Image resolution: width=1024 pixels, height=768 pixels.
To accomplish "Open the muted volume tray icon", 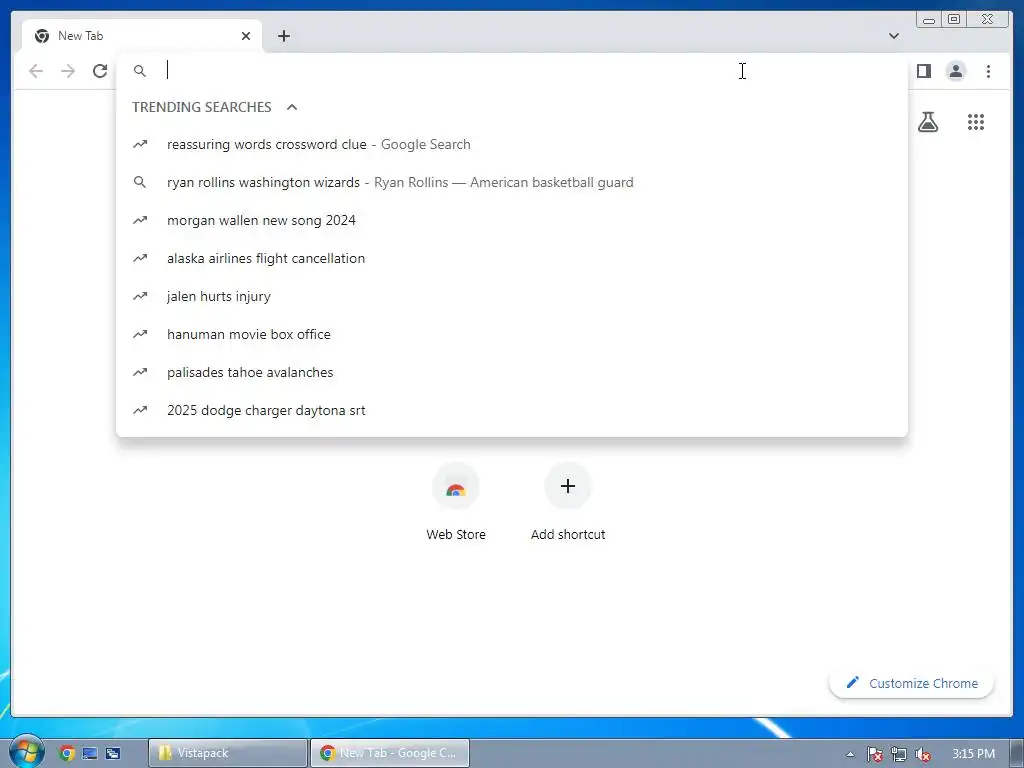I will click(x=923, y=754).
